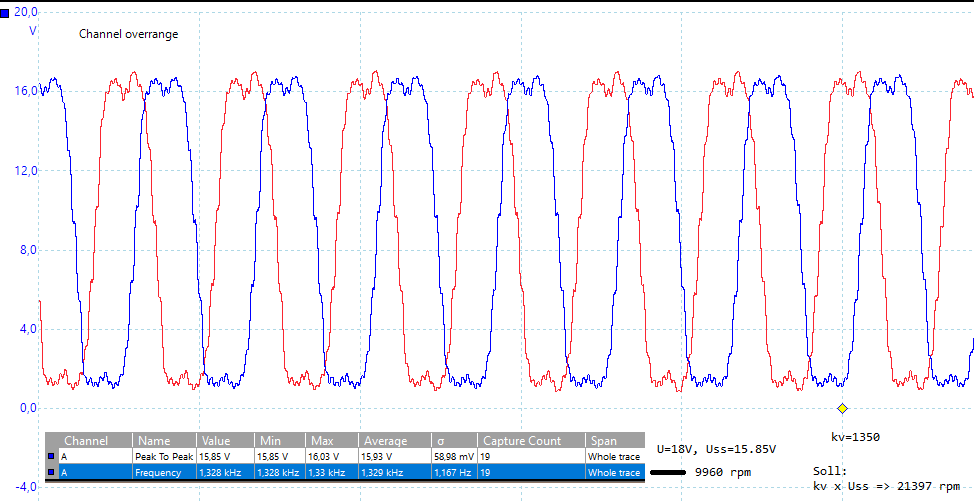Click the 1,329 kHz average cell
974x503 pixels.
click(x=395, y=473)
